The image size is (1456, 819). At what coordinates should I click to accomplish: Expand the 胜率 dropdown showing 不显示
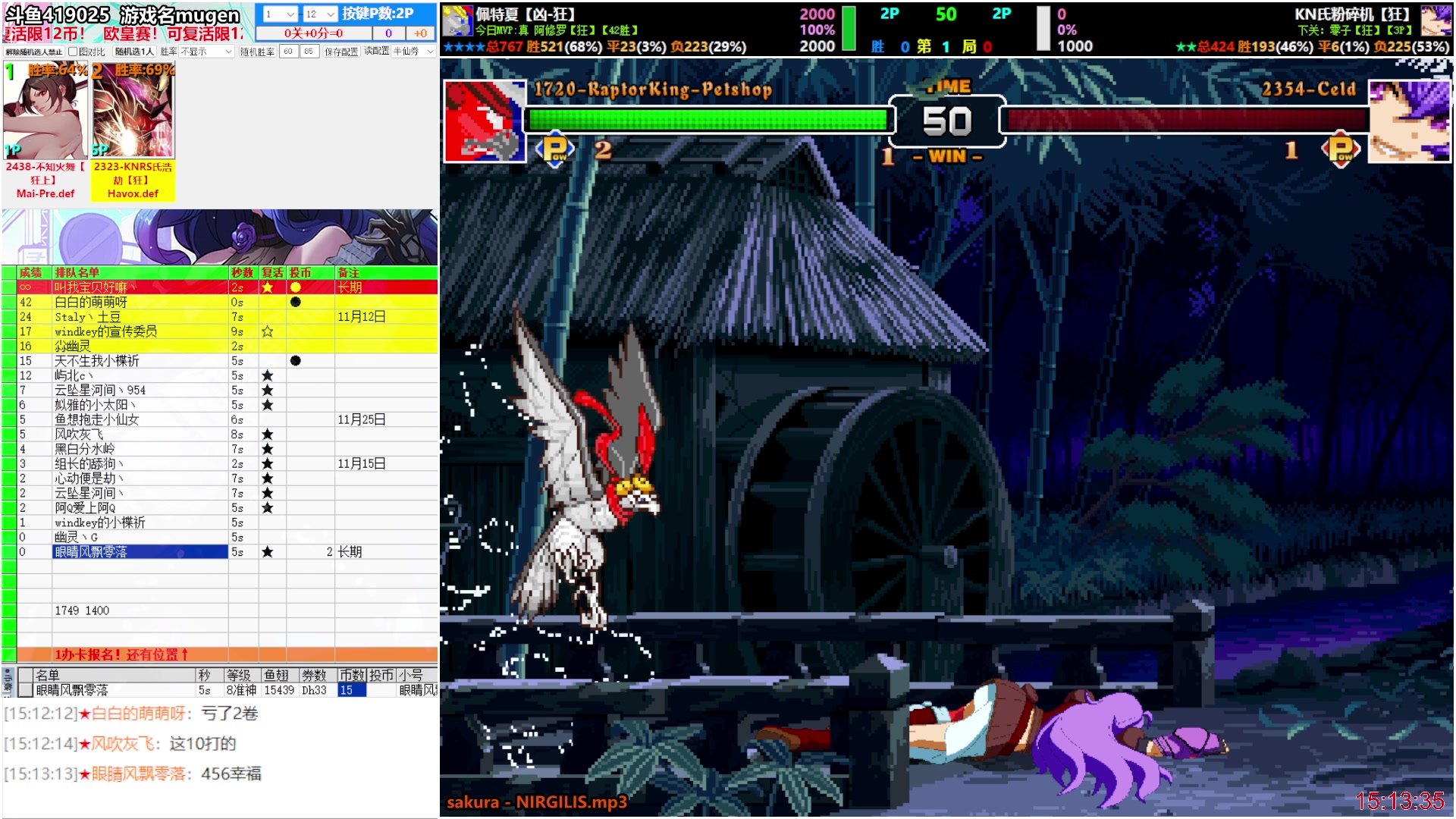(x=206, y=52)
